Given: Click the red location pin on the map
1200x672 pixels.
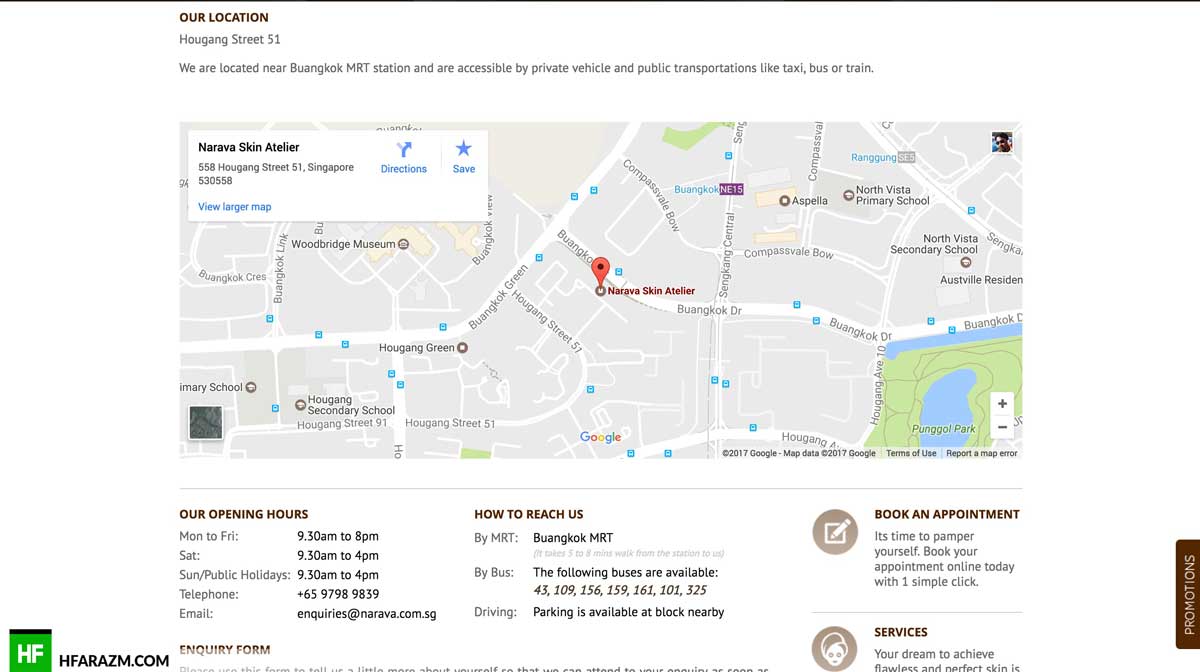Looking at the screenshot, I should point(600,272).
